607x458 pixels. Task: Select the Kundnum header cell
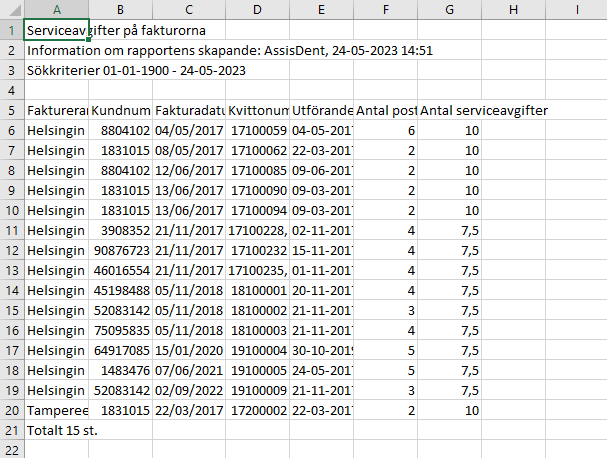120,111
